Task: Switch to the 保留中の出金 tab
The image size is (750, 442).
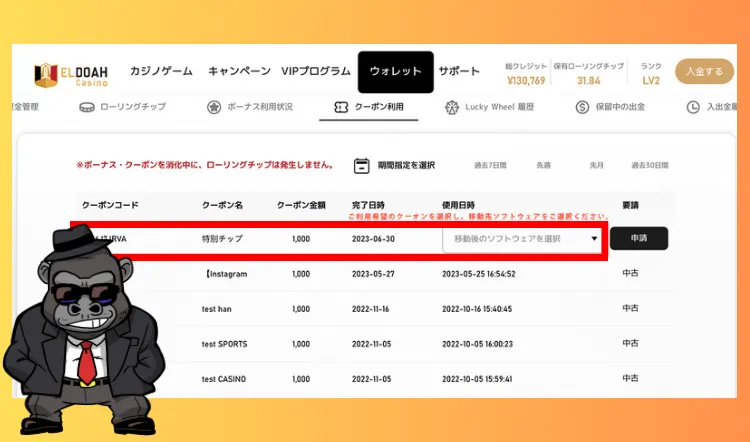Action: (x=610, y=107)
